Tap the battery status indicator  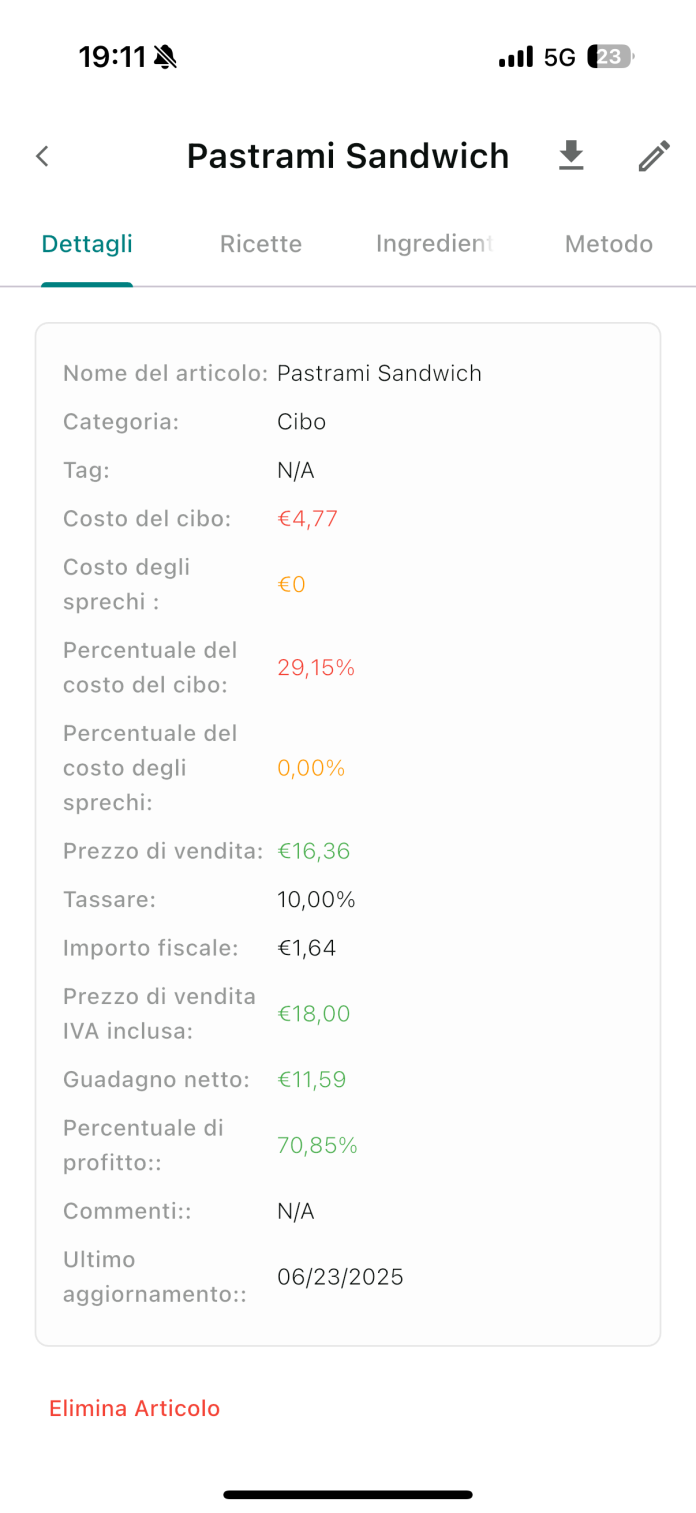[610, 57]
